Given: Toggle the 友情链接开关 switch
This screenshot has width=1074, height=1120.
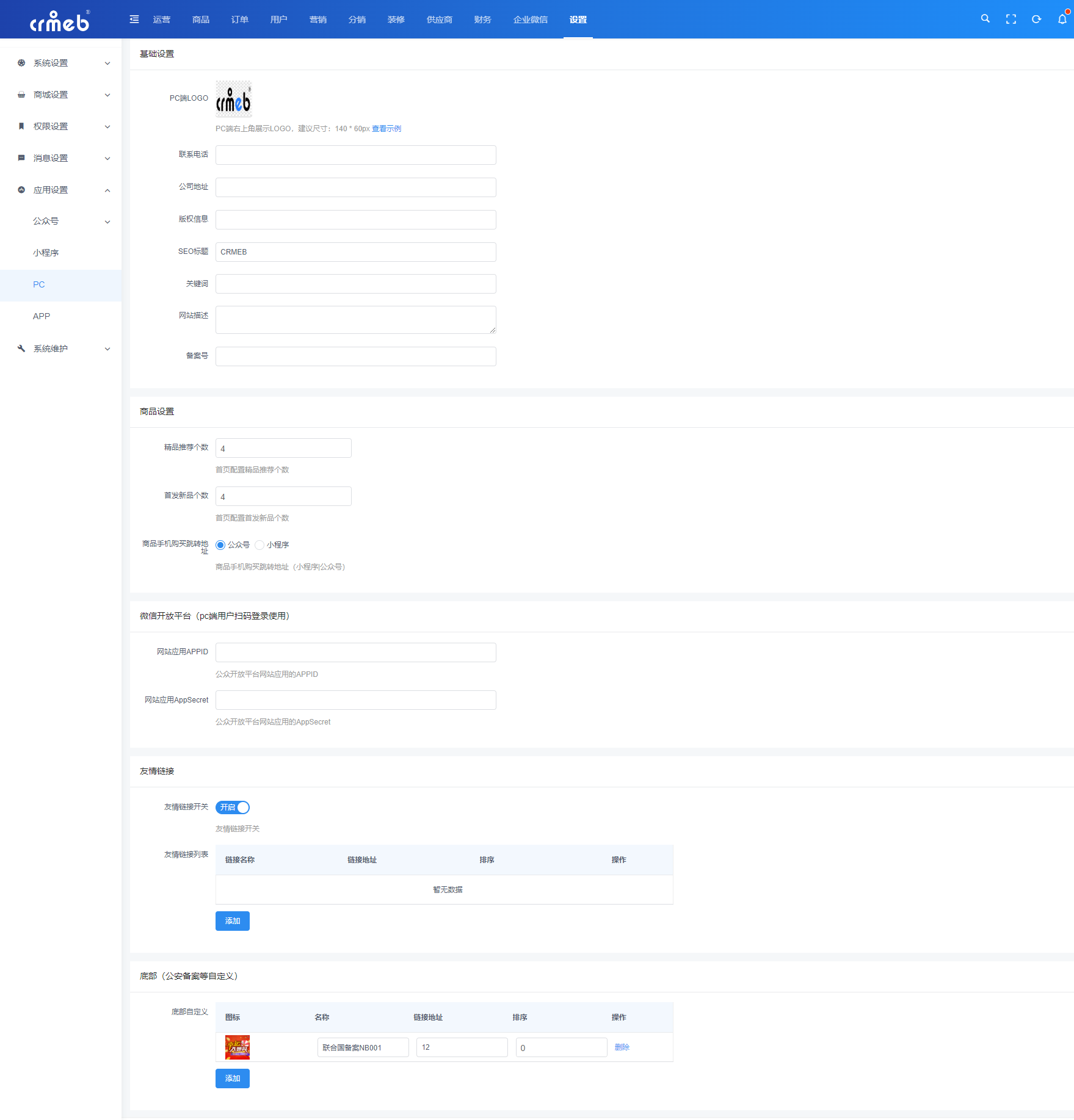Looking at the screenshot, I should click(233, 807).
